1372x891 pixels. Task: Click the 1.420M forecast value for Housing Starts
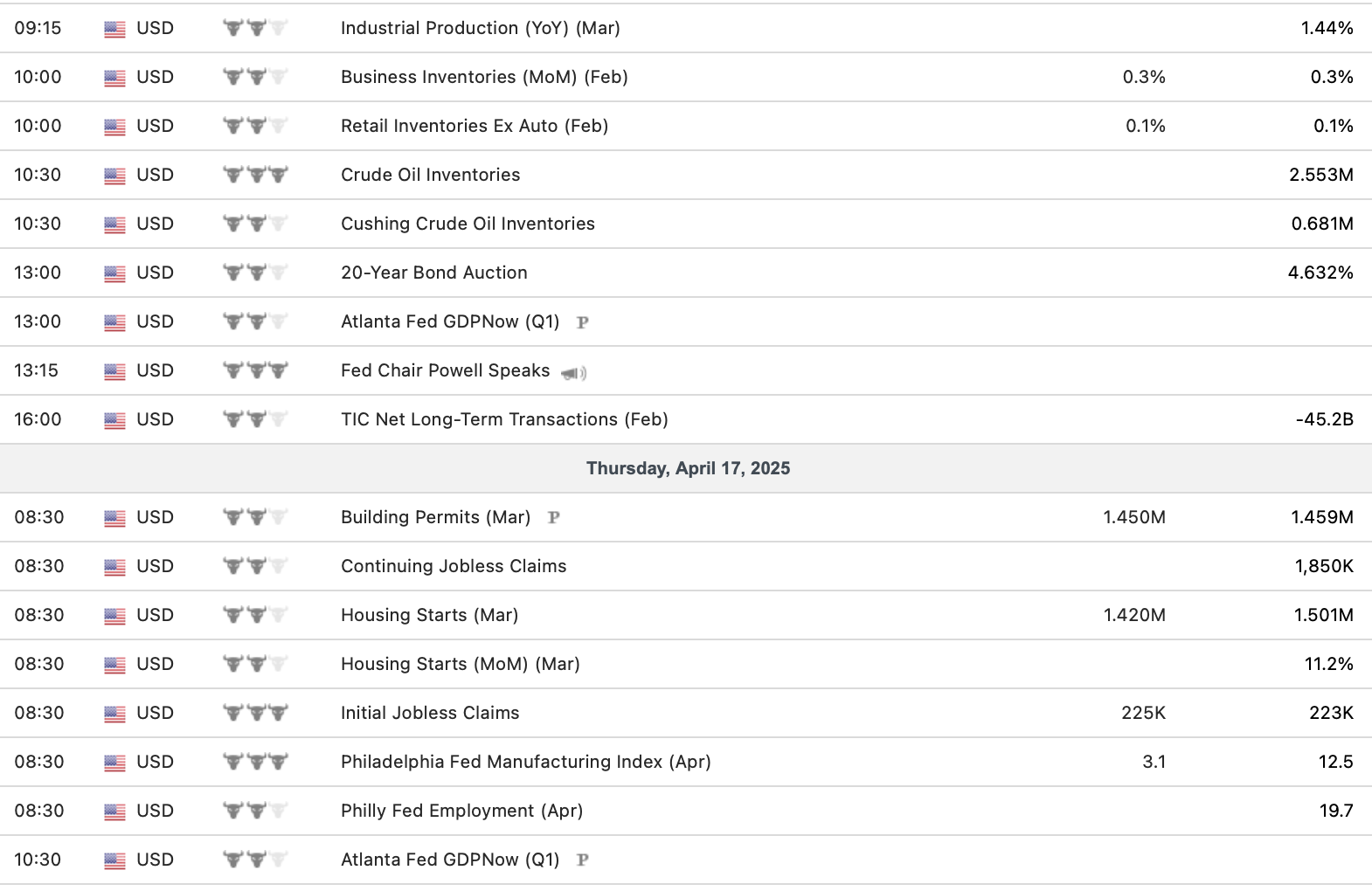pos(1133,615)
